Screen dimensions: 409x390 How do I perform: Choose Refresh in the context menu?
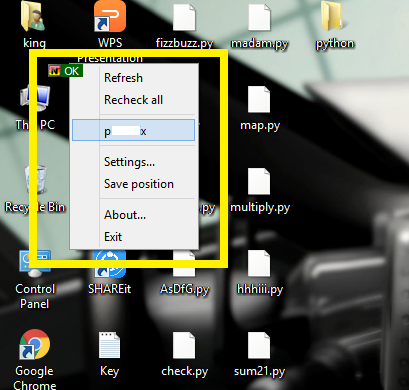pyautogui.click(x=133, y=78)
